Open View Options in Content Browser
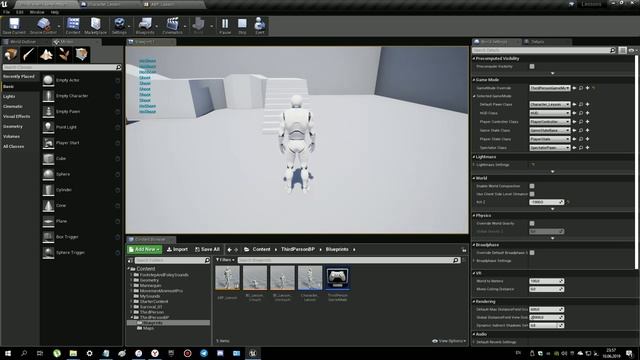The width and height of the screenshot is (640, 360). pos(449,341)
